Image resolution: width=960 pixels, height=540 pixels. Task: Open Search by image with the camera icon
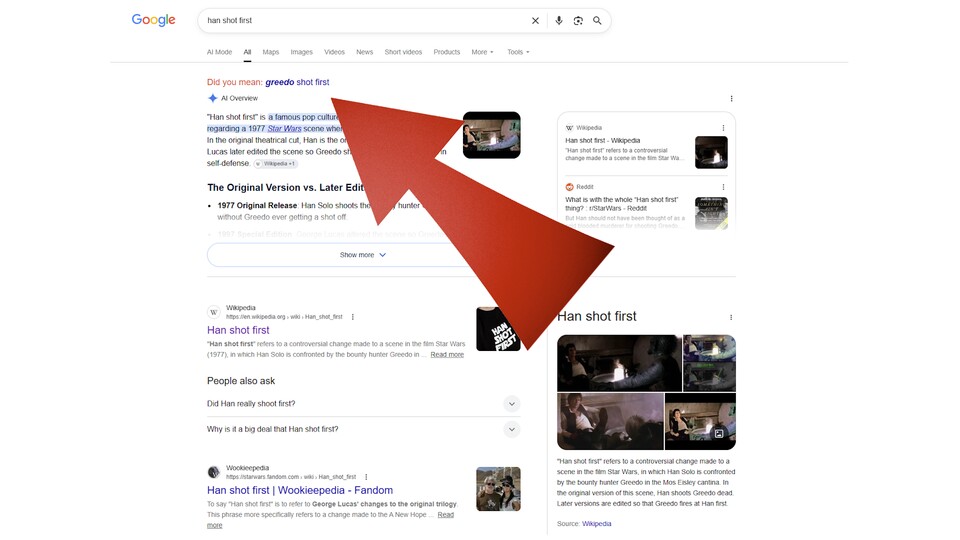point(578,21)
